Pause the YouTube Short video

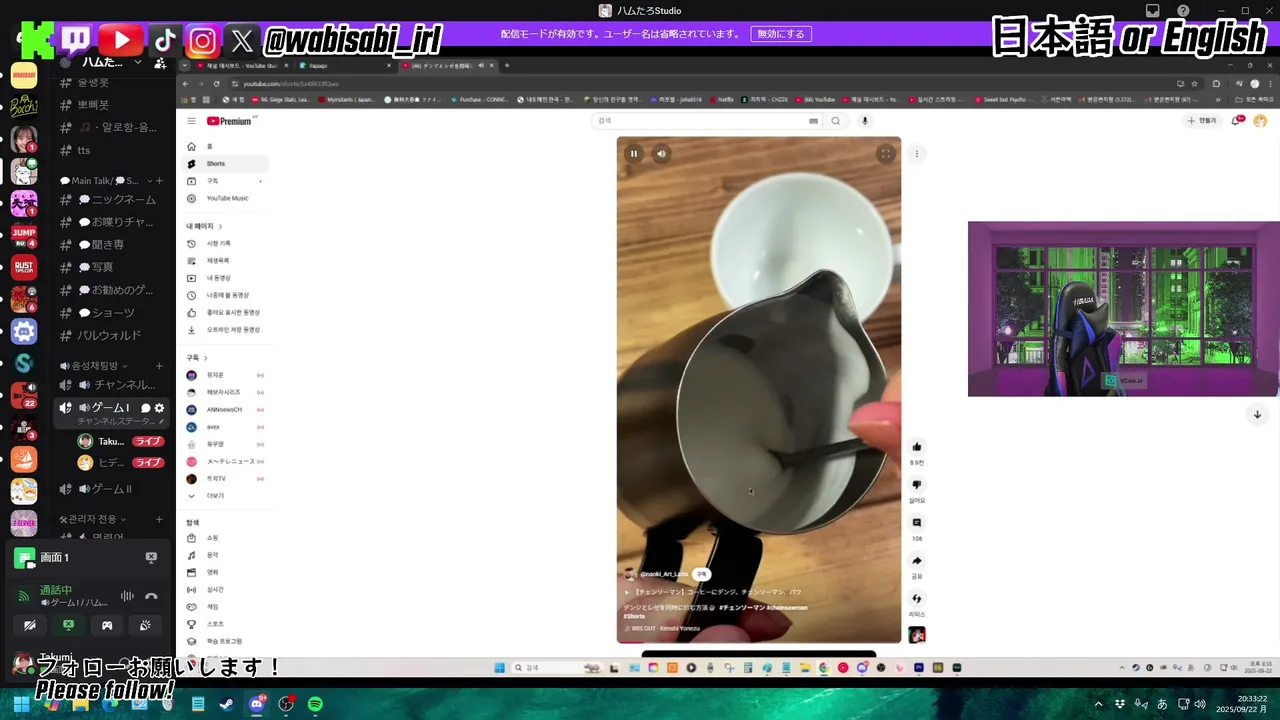(634, 154)
